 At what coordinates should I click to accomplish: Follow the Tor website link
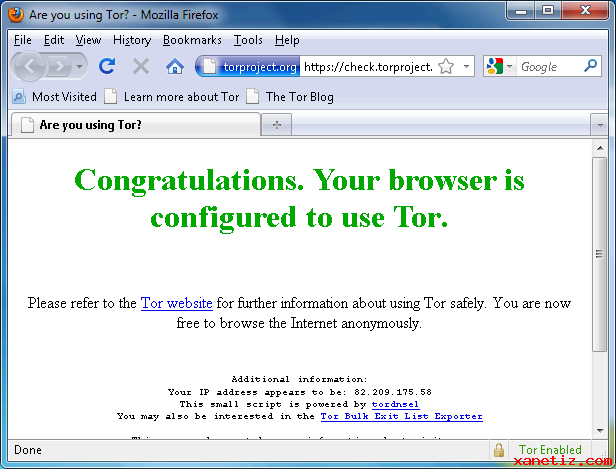(x=177, y=303)
